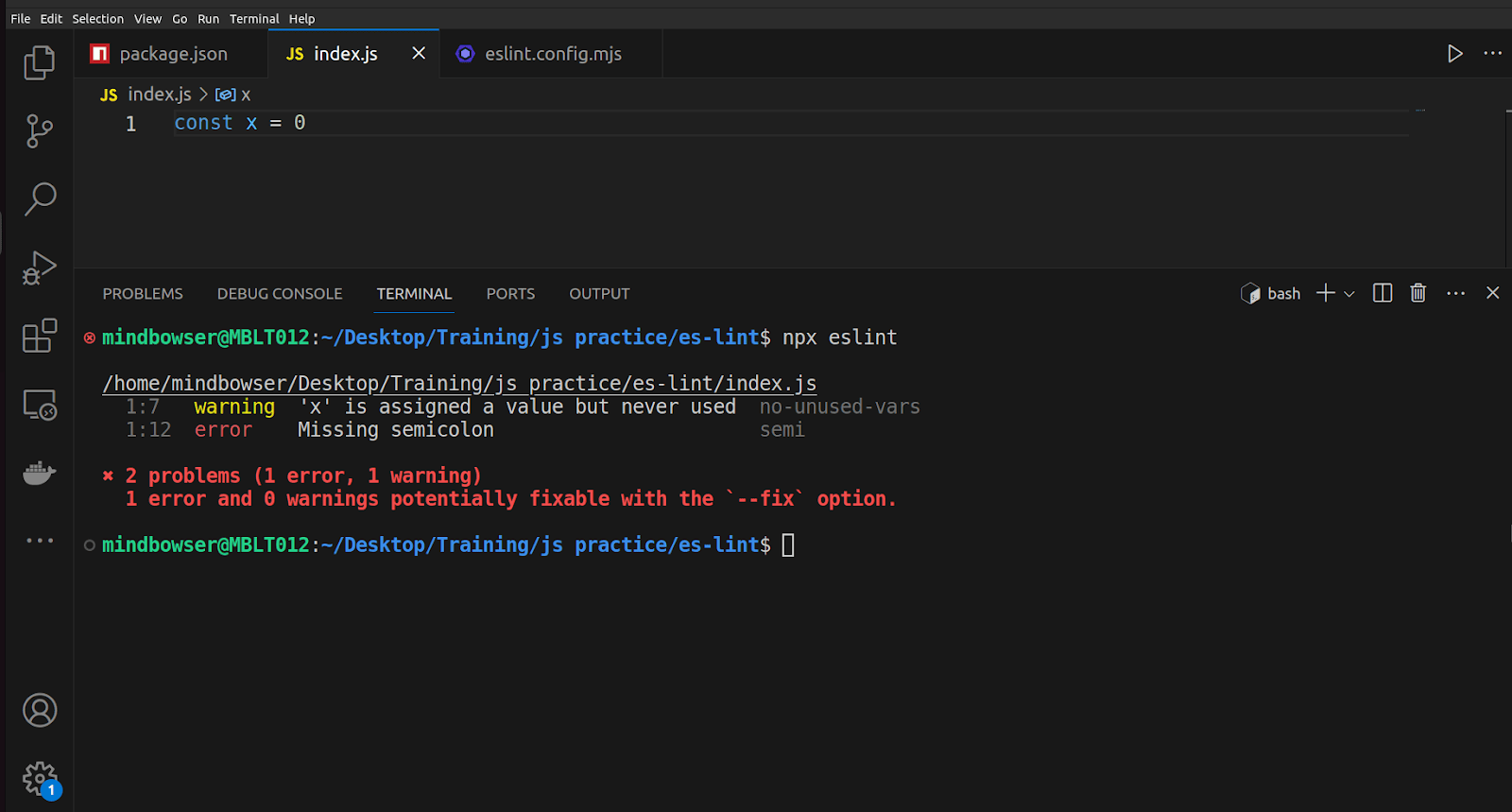Screen dimensions: 1512x812
Task: Open the Manage gear settings icon
Action: [x=39, y=779]
